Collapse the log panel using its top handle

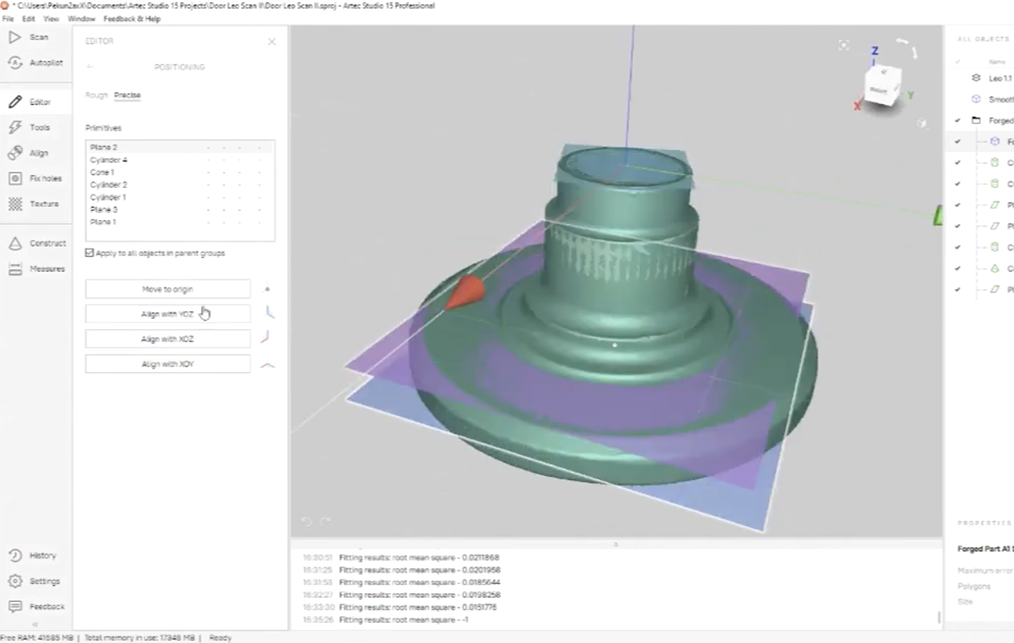(615, 544)
